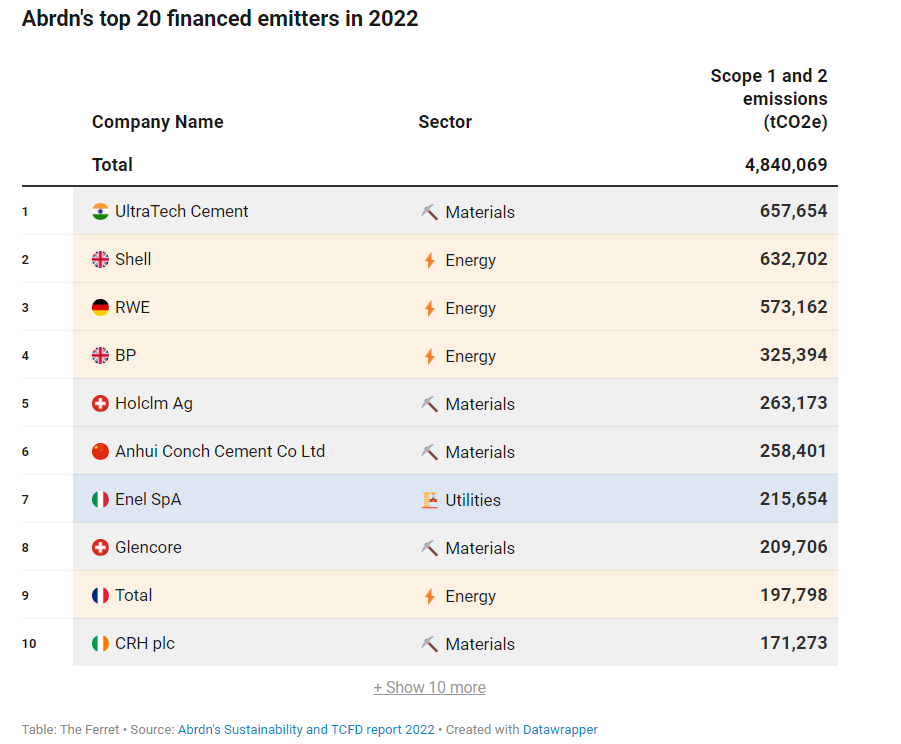
Task: Open the Datawrapper link in footer
Action: 560,729
